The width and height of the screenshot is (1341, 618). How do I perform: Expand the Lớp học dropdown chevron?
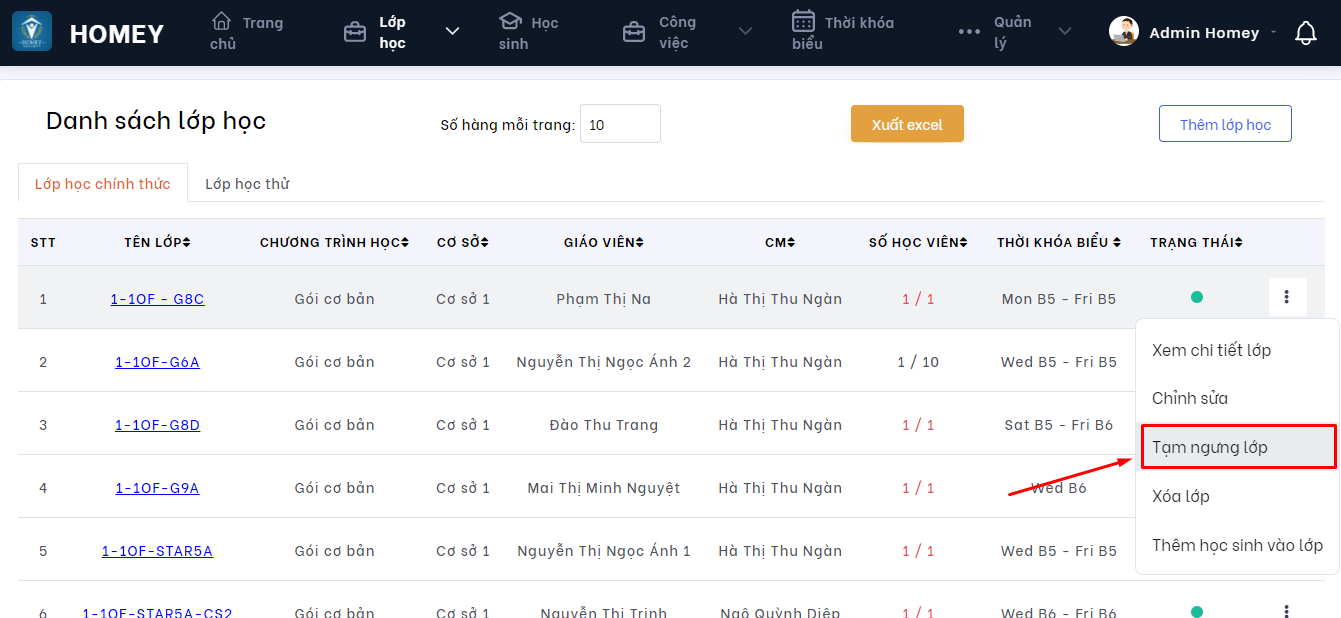[x=452, y=32]
